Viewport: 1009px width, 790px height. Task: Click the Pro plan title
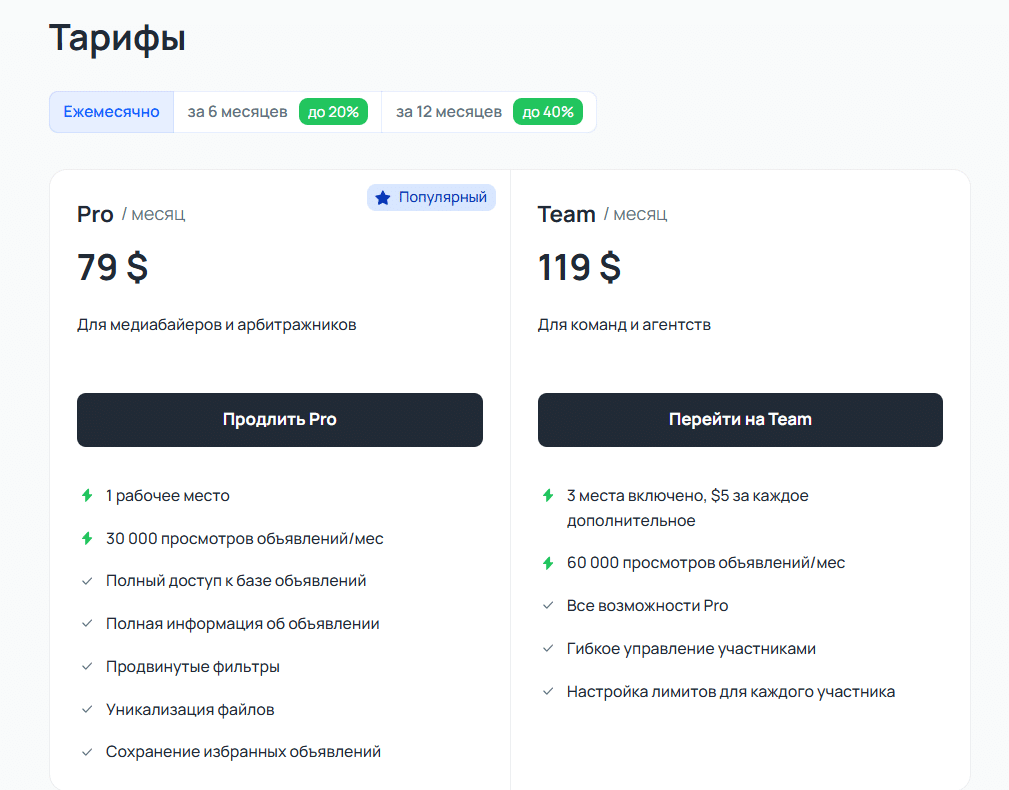(95, 214)
